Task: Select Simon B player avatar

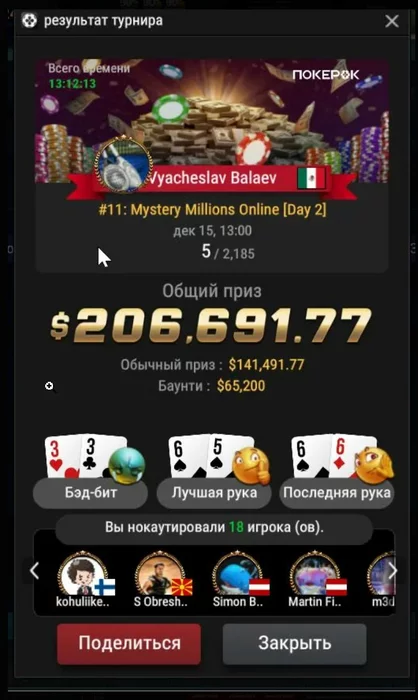Action: click(x=238, y=575)
